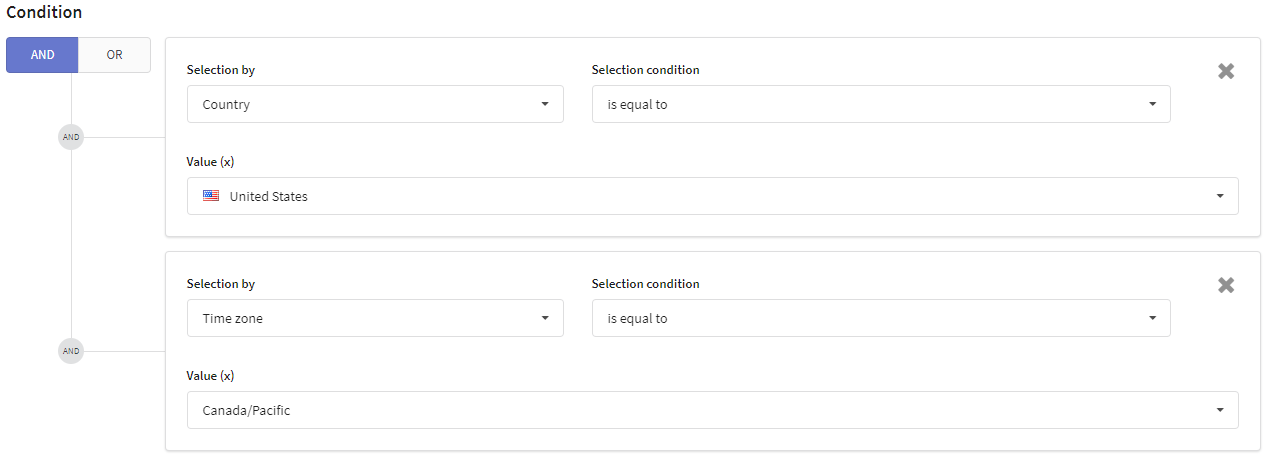The image size is (1263, 457).
Task: Open the Canada/Pacific value dropdown
Action: coord(713,410)
